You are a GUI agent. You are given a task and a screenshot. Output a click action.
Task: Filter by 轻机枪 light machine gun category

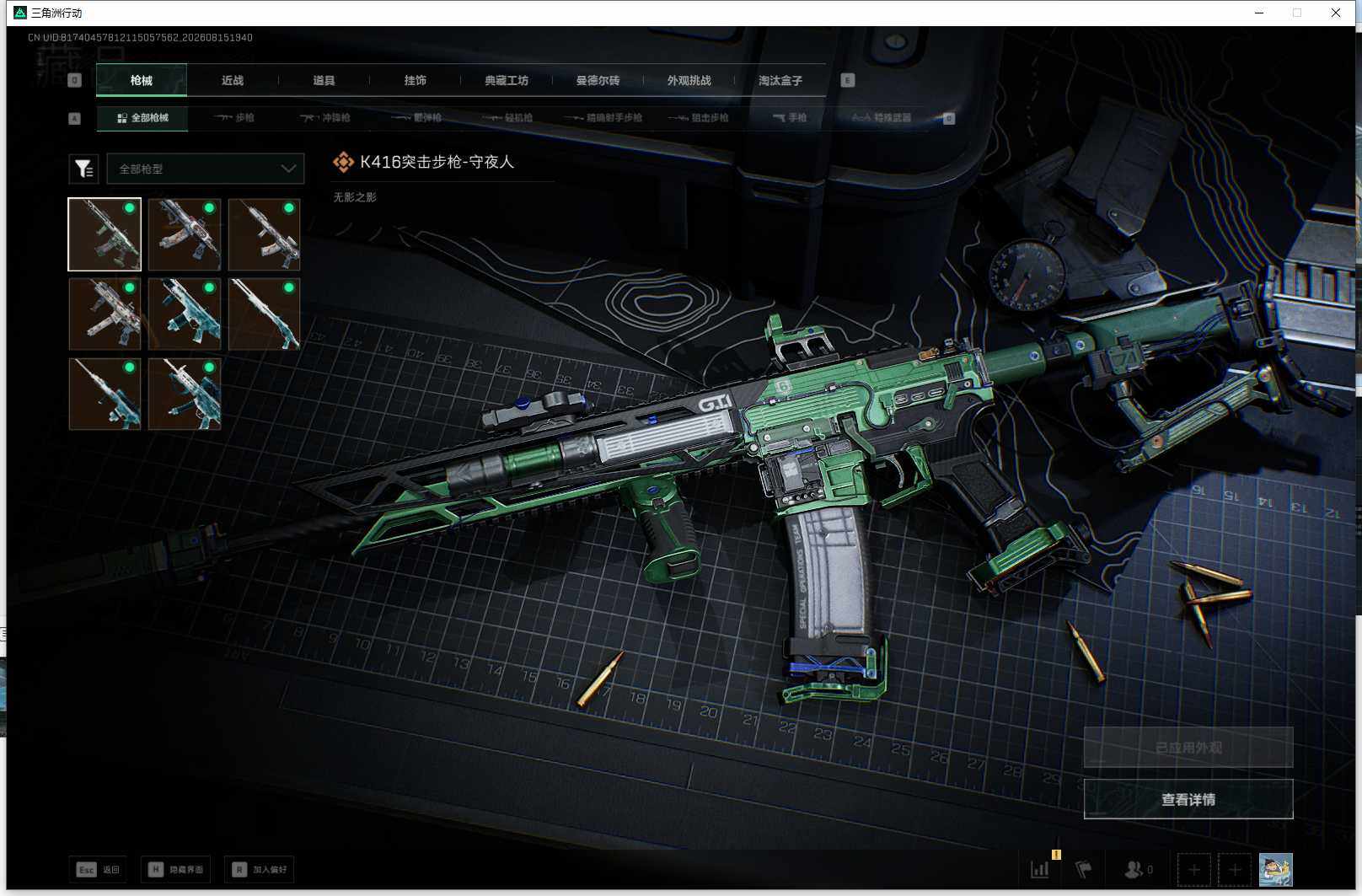click(x=507, y=118)
